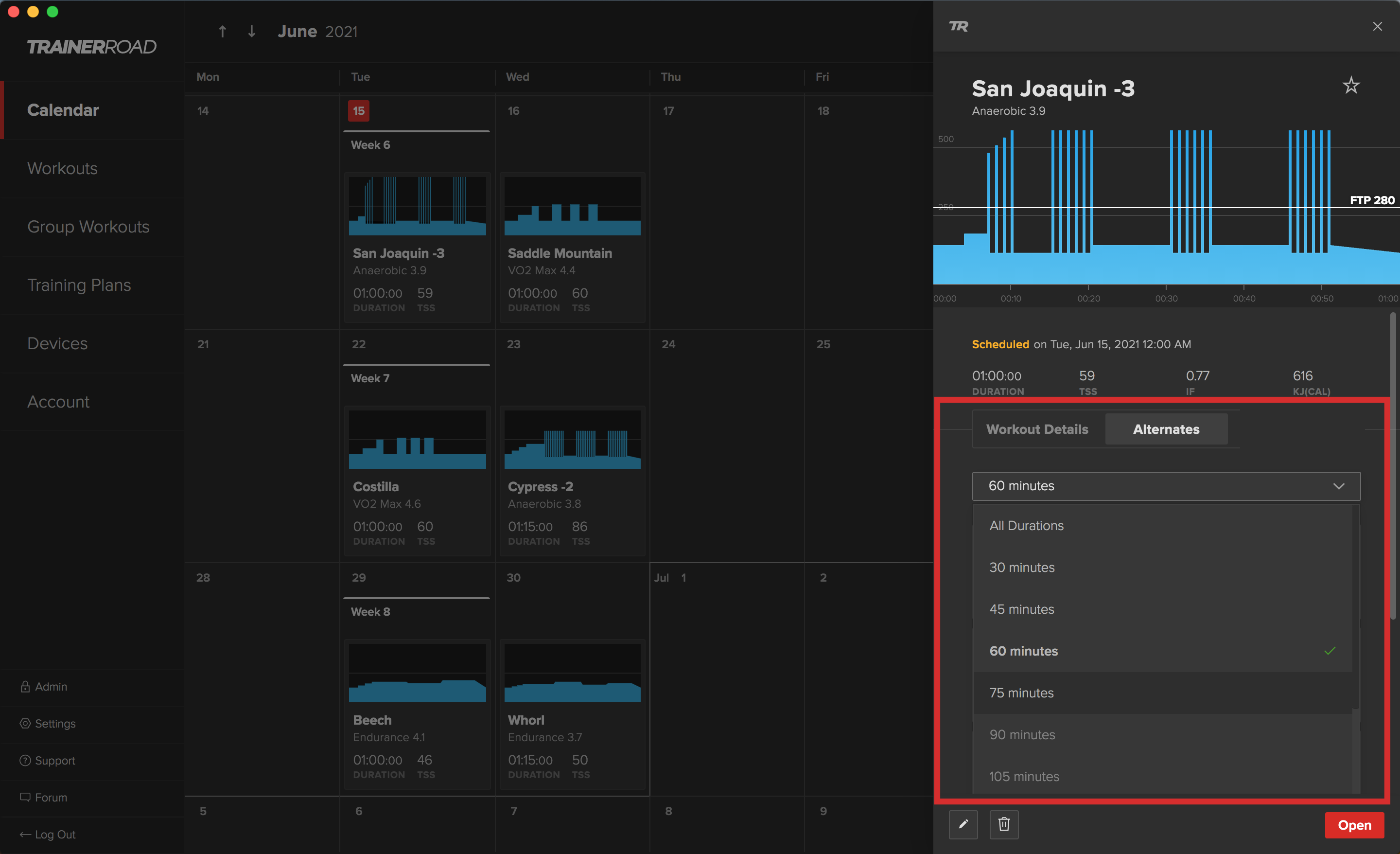The width and height of the screenshot is (1400, 854).
Task: Go to previous month with up arrow
Action: coord(223,31)
